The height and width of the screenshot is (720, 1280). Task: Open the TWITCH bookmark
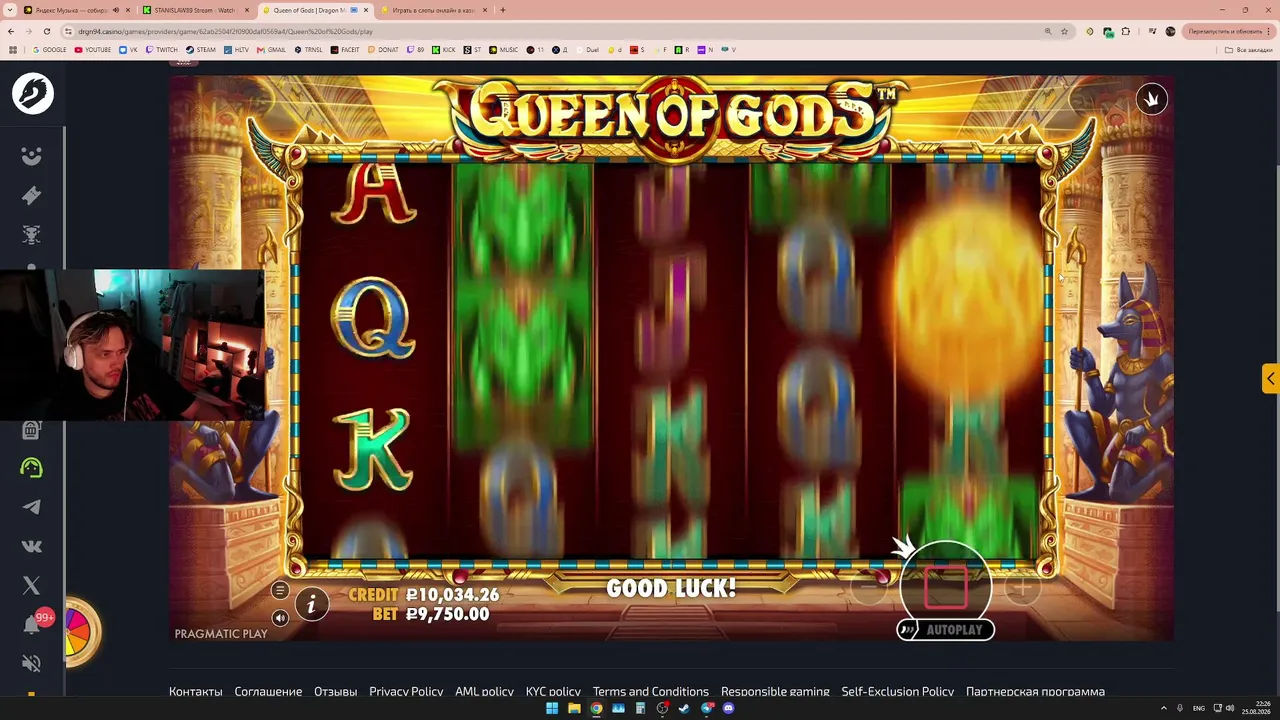[x=161, y=50]
